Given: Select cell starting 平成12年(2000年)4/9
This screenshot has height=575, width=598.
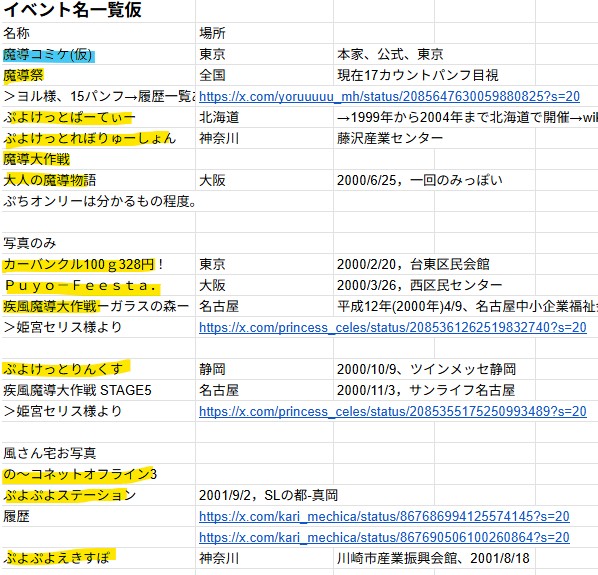Looking at the screenshot, I should (x=467, y=307).
